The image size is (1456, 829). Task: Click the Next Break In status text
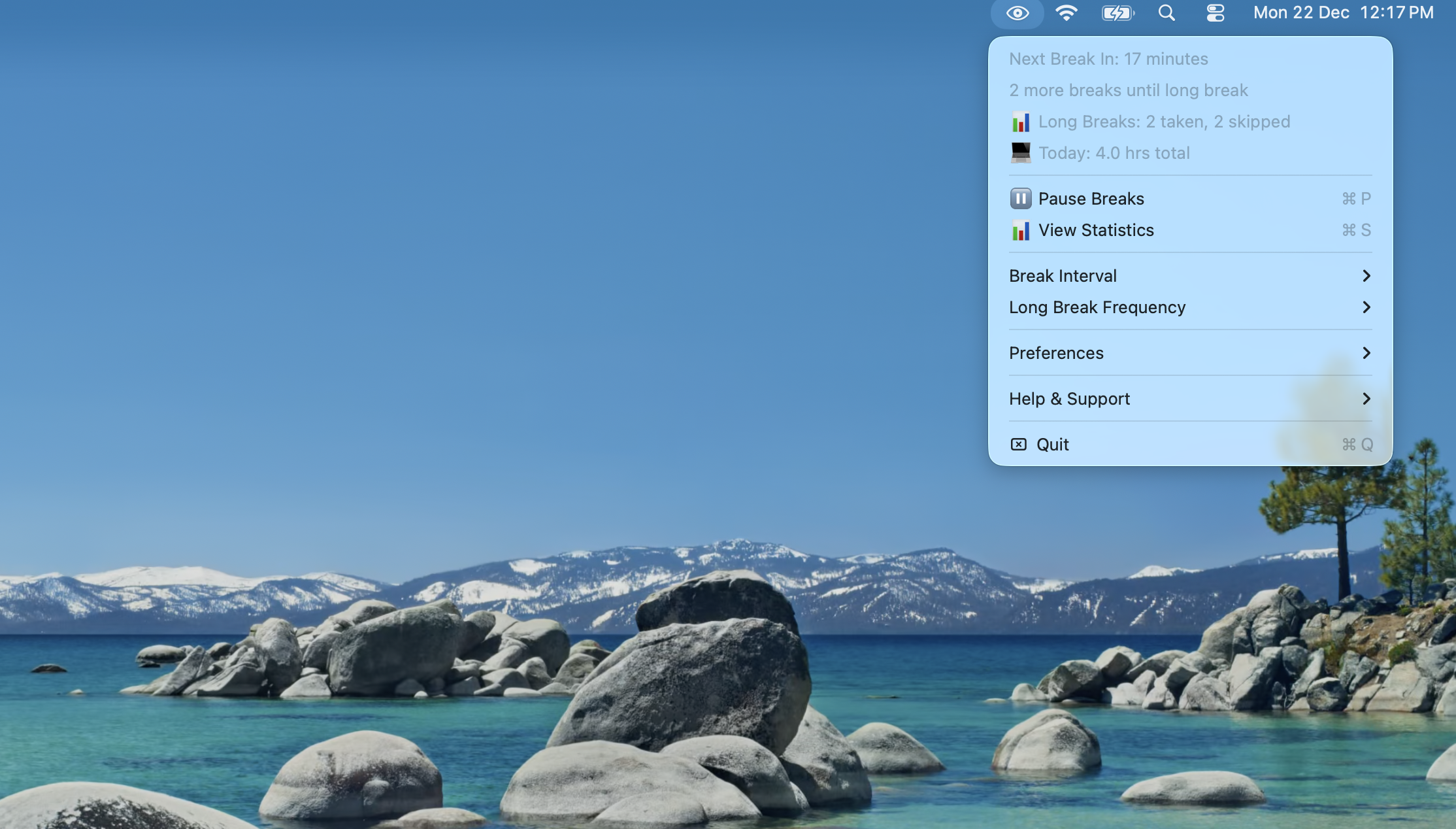tap(1108, 58)
